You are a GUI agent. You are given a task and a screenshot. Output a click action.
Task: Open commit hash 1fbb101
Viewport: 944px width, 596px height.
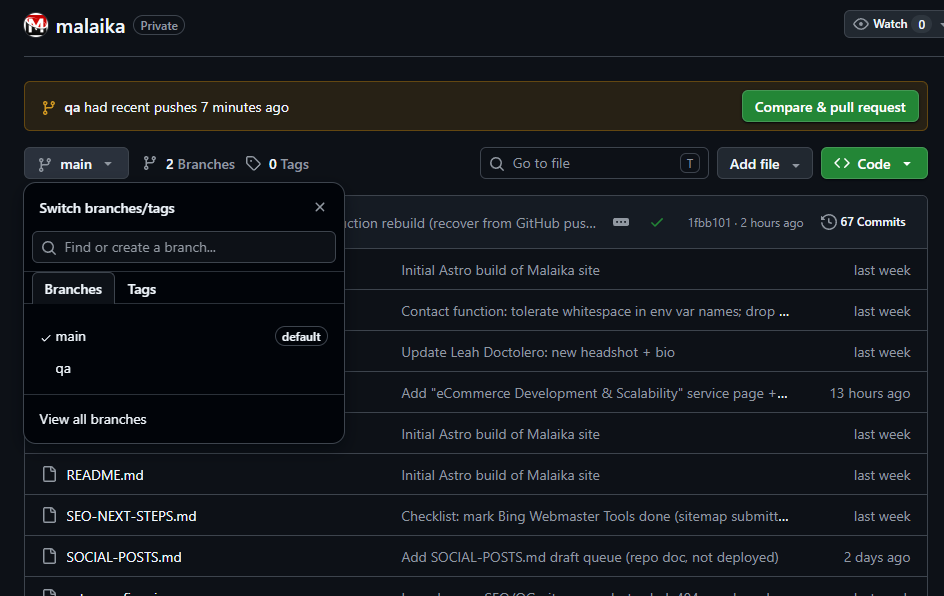click(x=709, y=223)
